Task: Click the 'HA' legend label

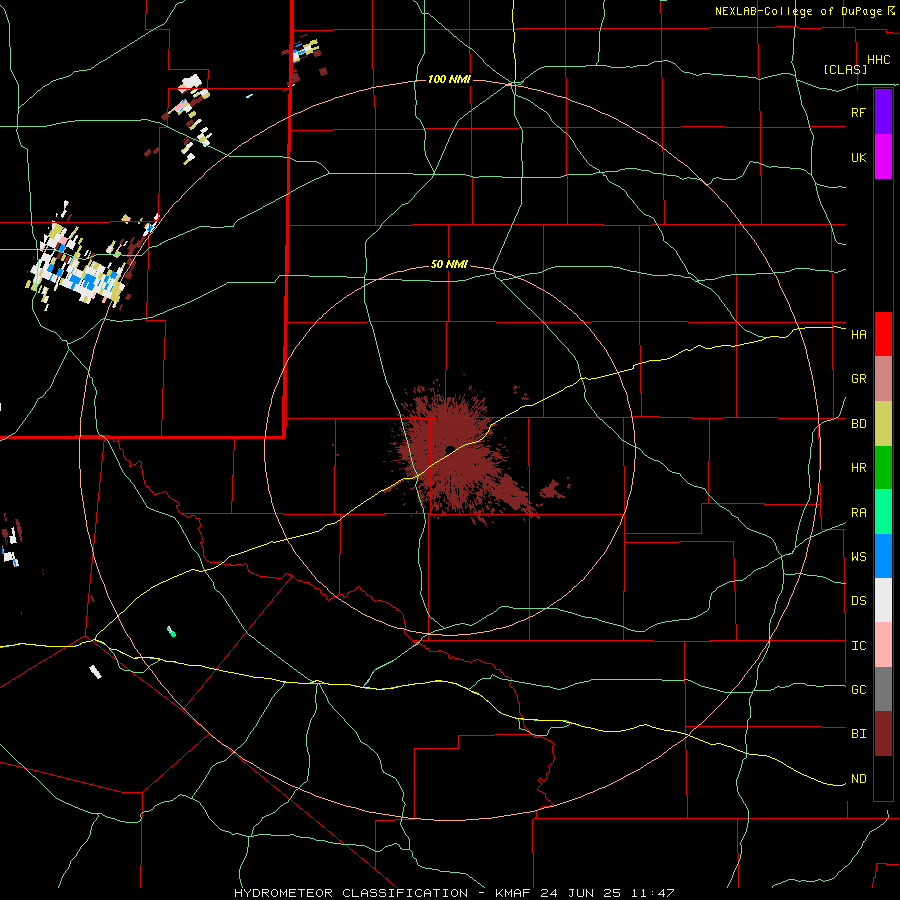Action: 858,334
